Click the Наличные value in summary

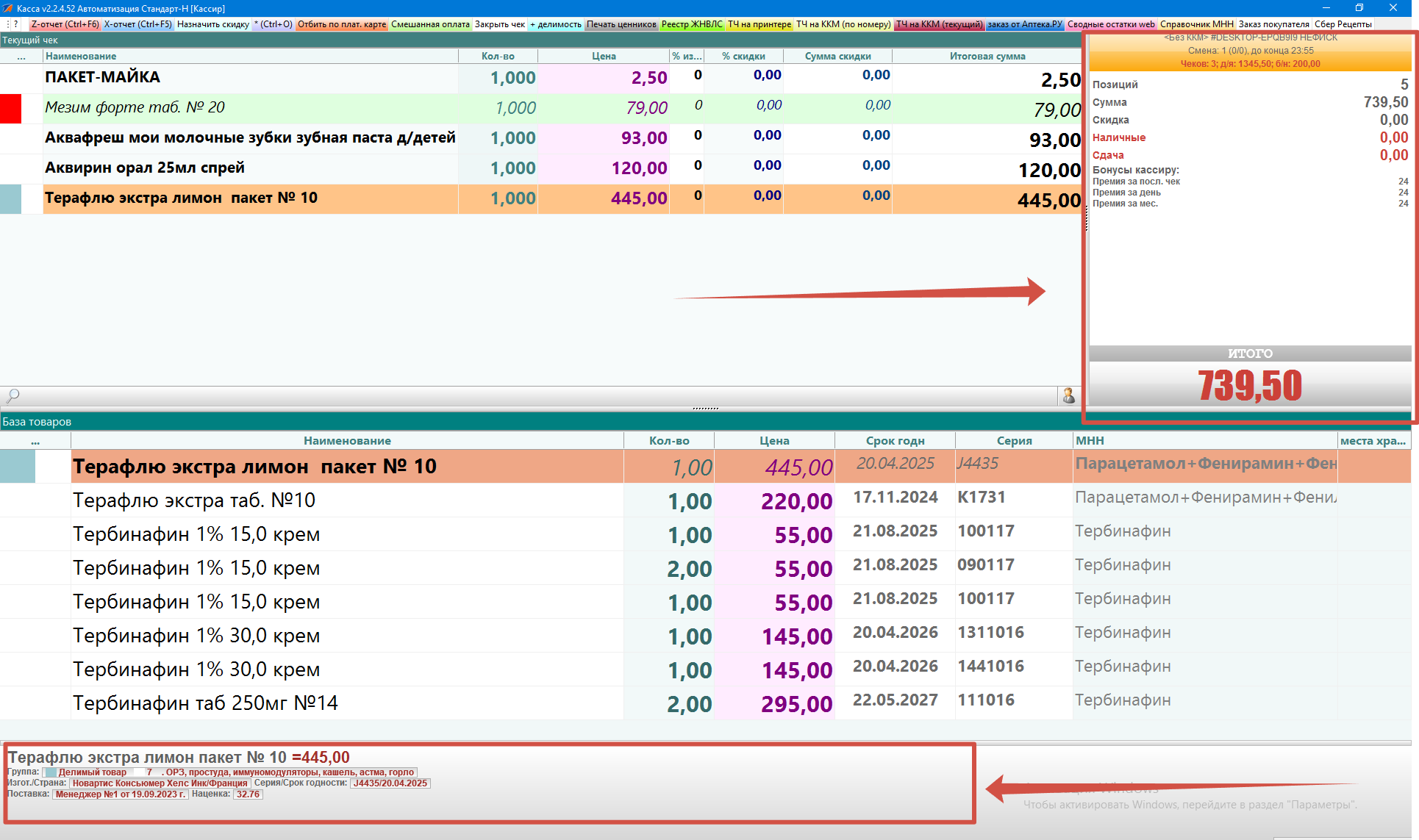pyautogui.click(x=1394, y=137)
